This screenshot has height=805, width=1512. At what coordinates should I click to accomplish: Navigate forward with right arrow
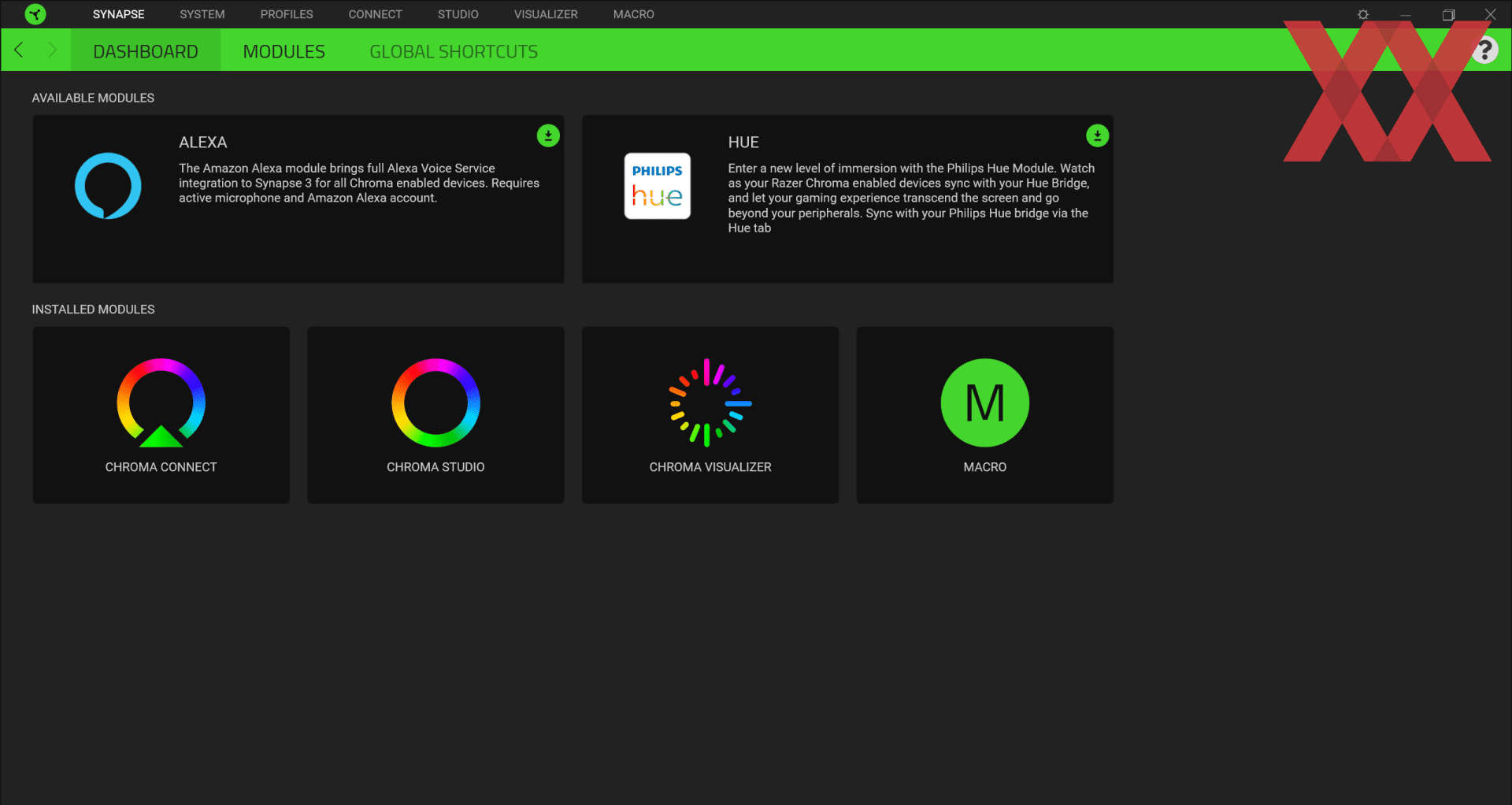coord(52,50)
